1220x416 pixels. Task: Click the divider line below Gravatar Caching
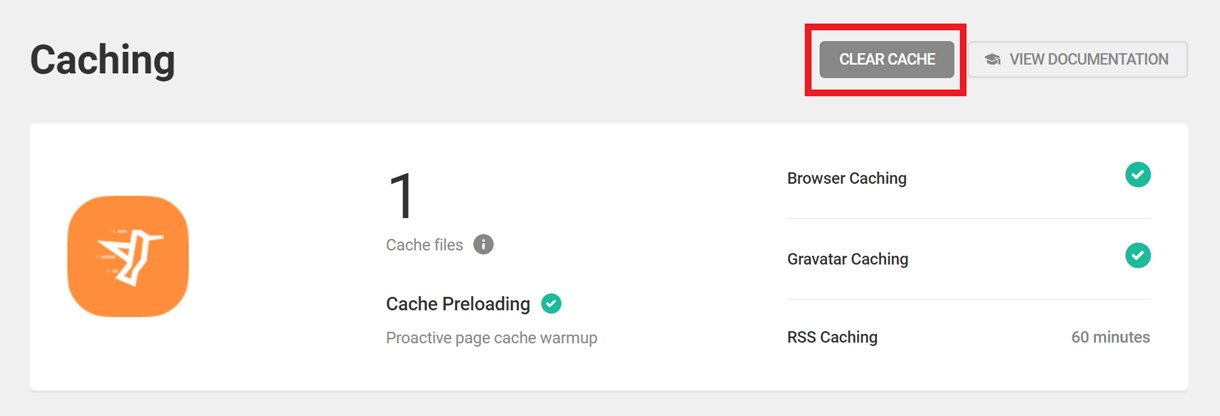click(x=969, y=299)
